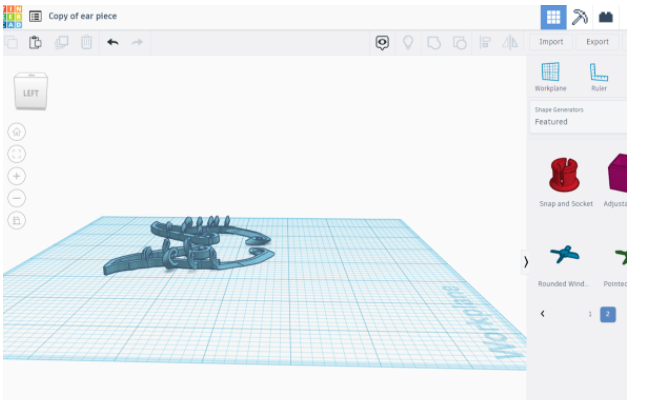
Task: Switch to the 3D design grid view
Action: click(x=553, y=17)
